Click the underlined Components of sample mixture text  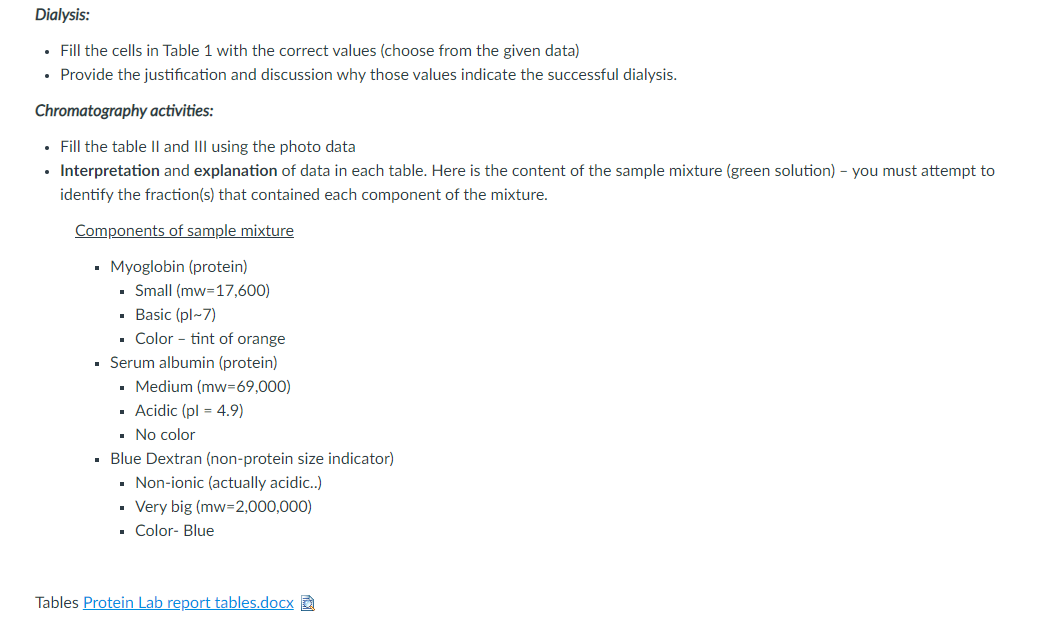click(x=184, y=231)
